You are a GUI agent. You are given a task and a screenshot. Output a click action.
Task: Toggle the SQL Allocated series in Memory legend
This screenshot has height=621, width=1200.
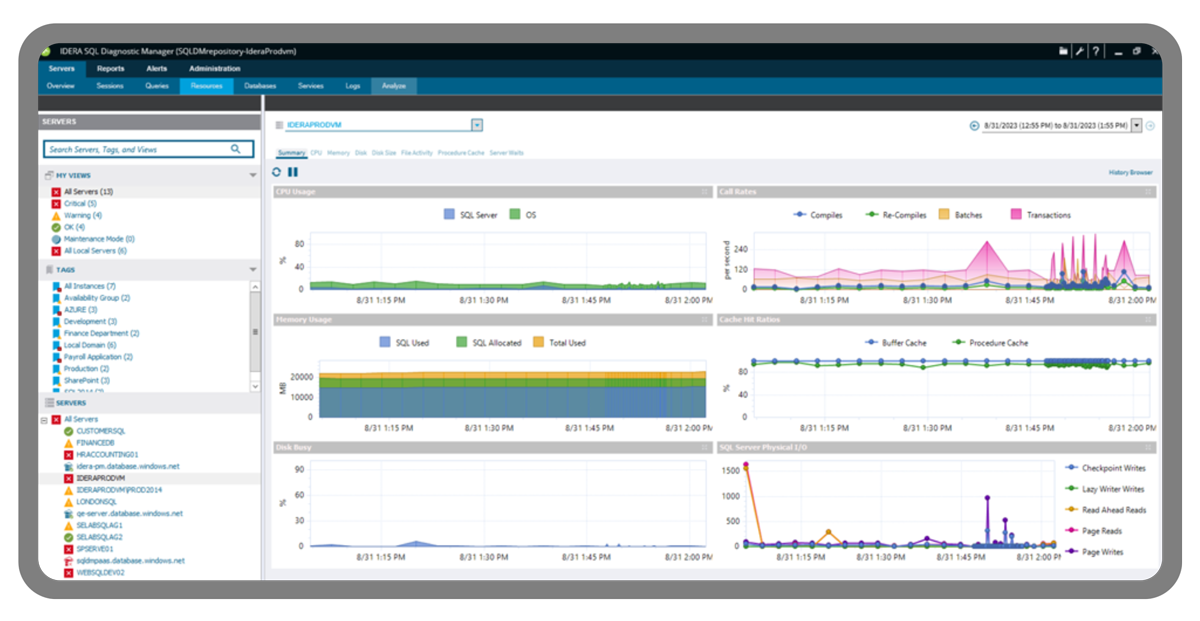488,343
